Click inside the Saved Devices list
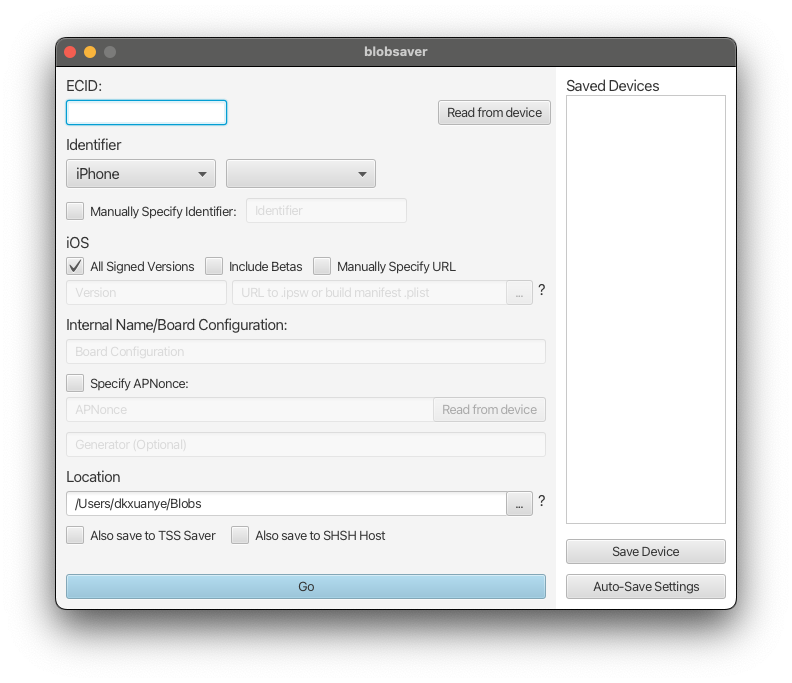Viewport: 792px width, 683px height. click(645, 308)
